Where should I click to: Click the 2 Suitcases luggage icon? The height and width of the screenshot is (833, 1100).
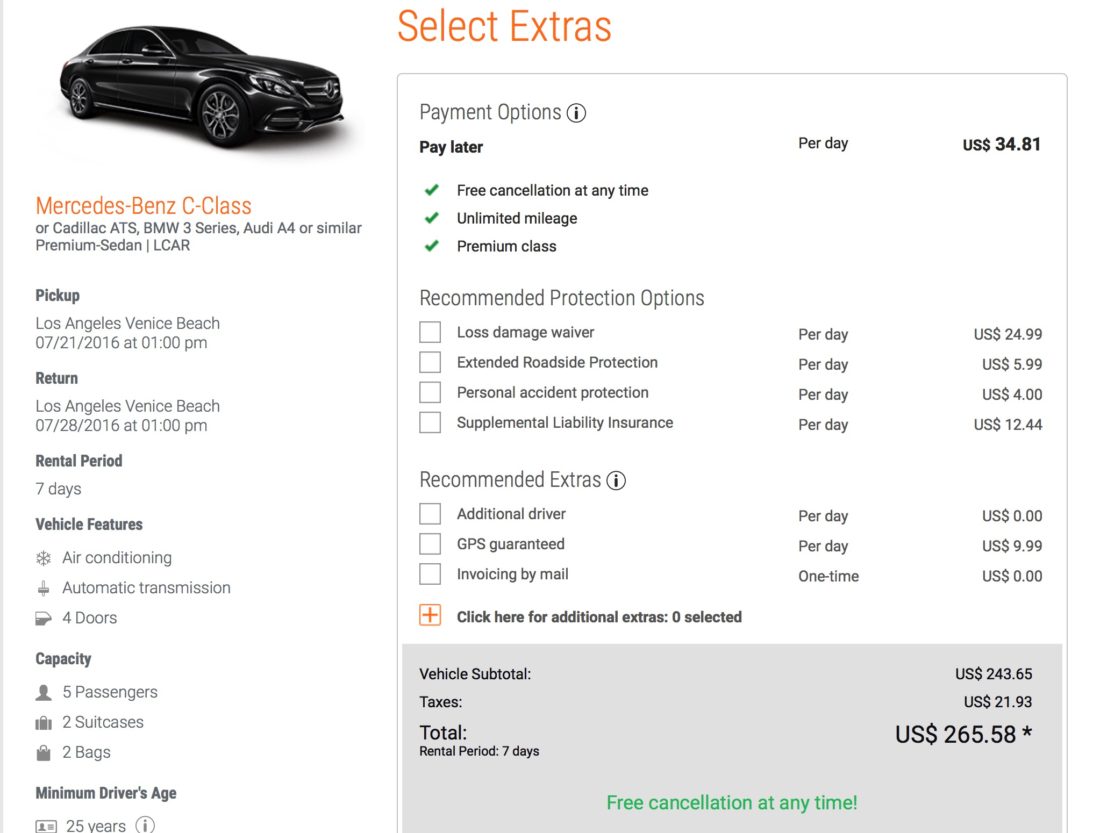point(44,722)
